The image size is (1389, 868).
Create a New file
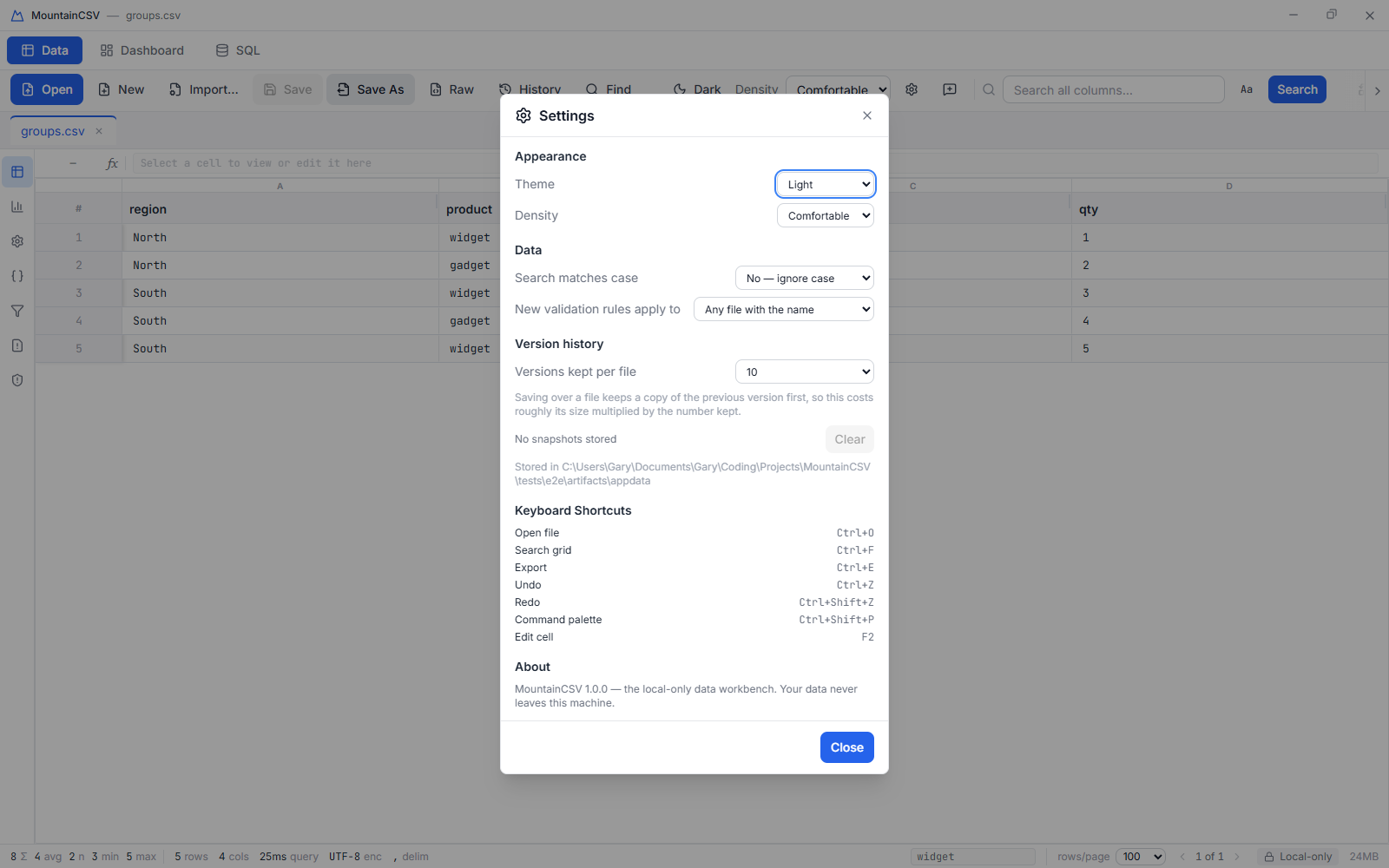coord(121,89)
